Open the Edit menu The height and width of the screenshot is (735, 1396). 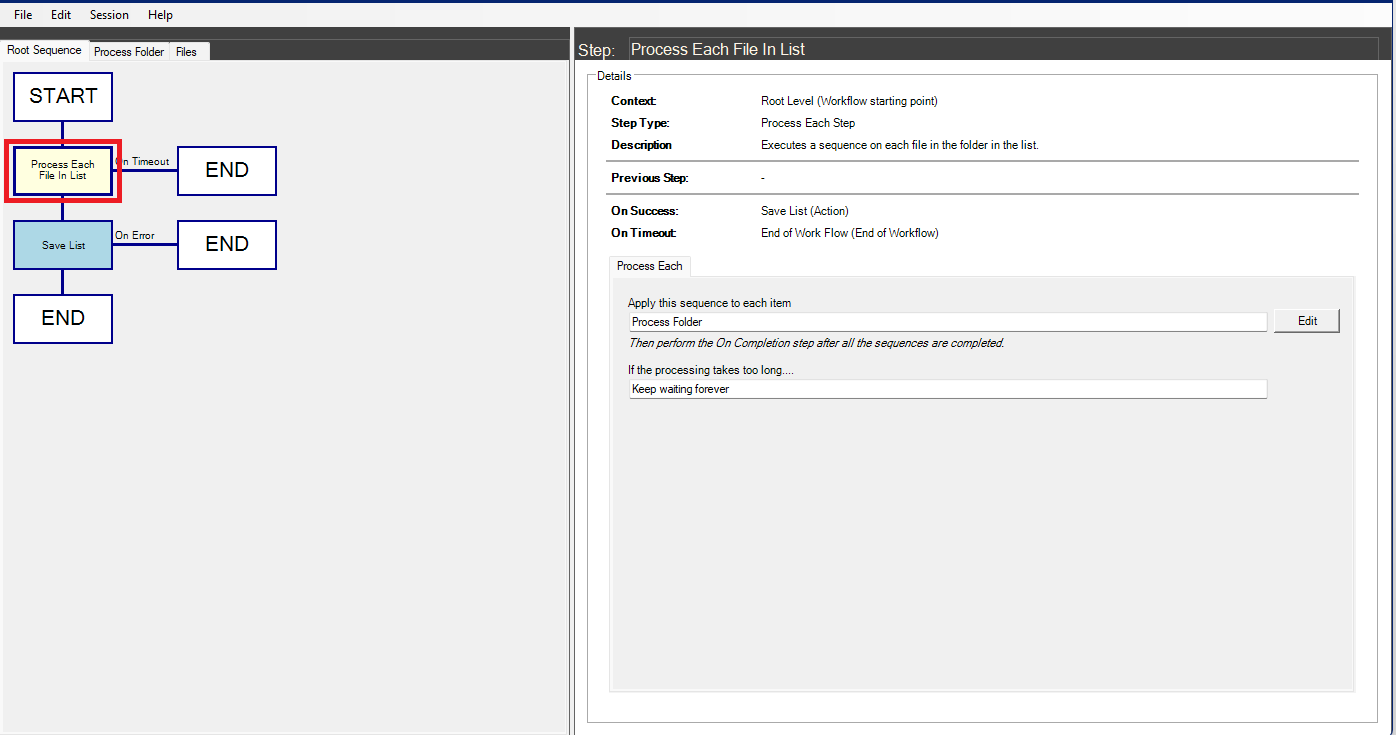click(x=61, y=15)
